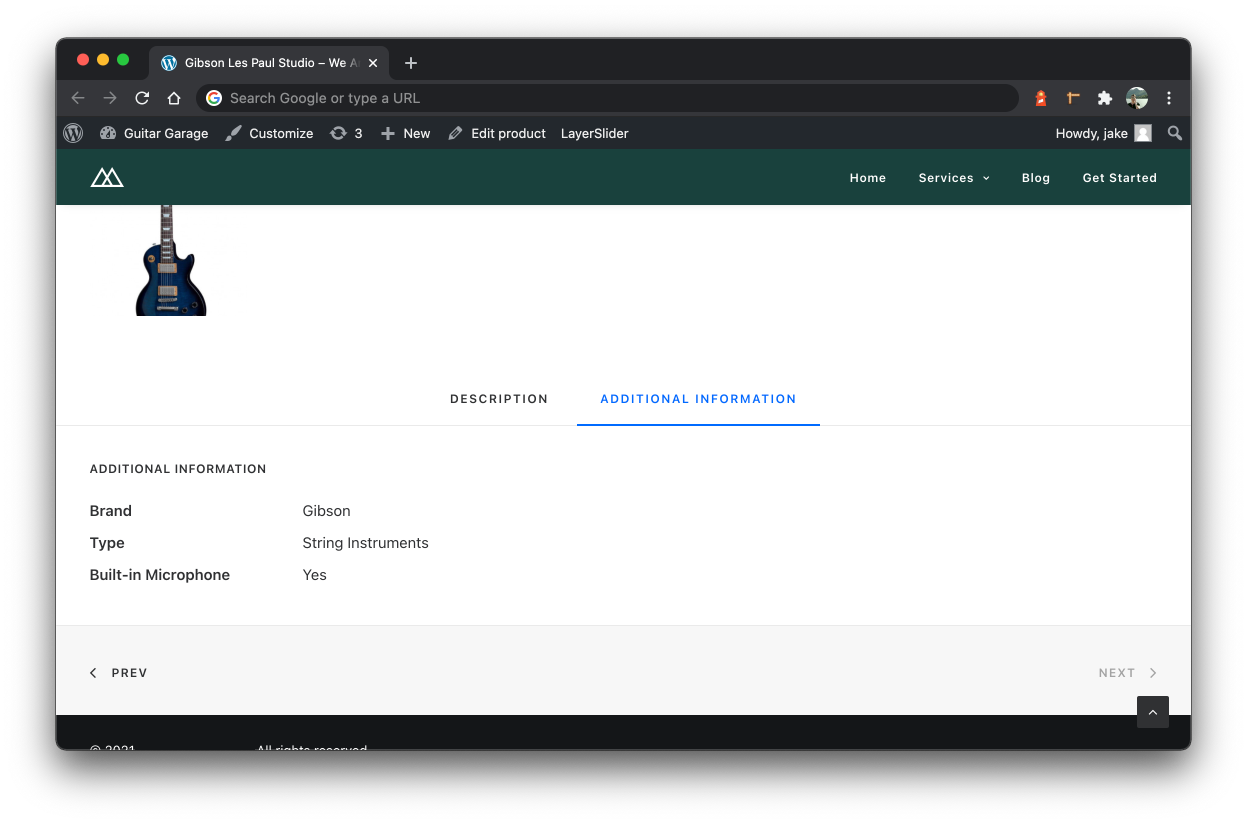Reload the page

pyautogui.click(x=141, y=98)
